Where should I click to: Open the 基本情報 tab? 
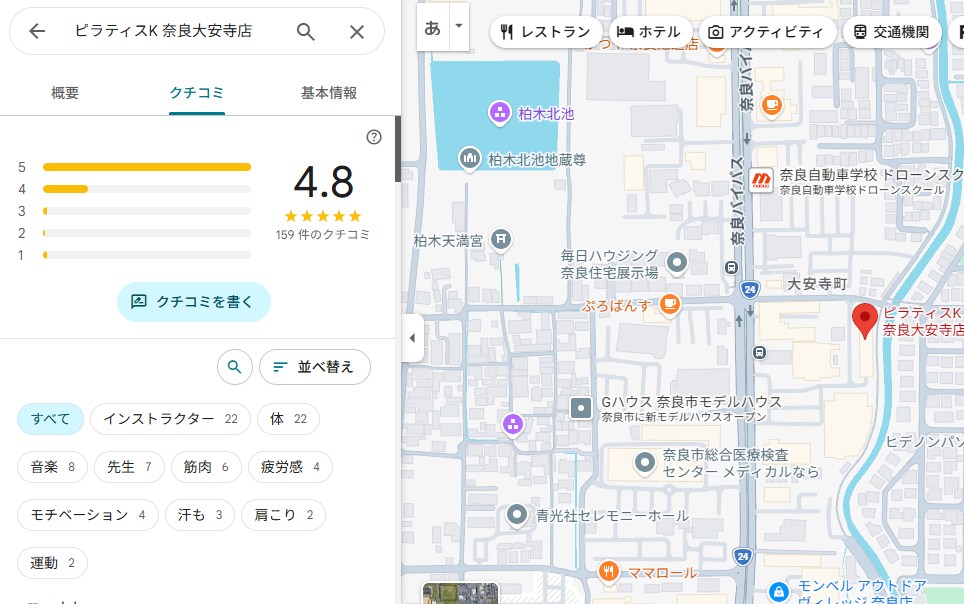[x=329, y=93]
